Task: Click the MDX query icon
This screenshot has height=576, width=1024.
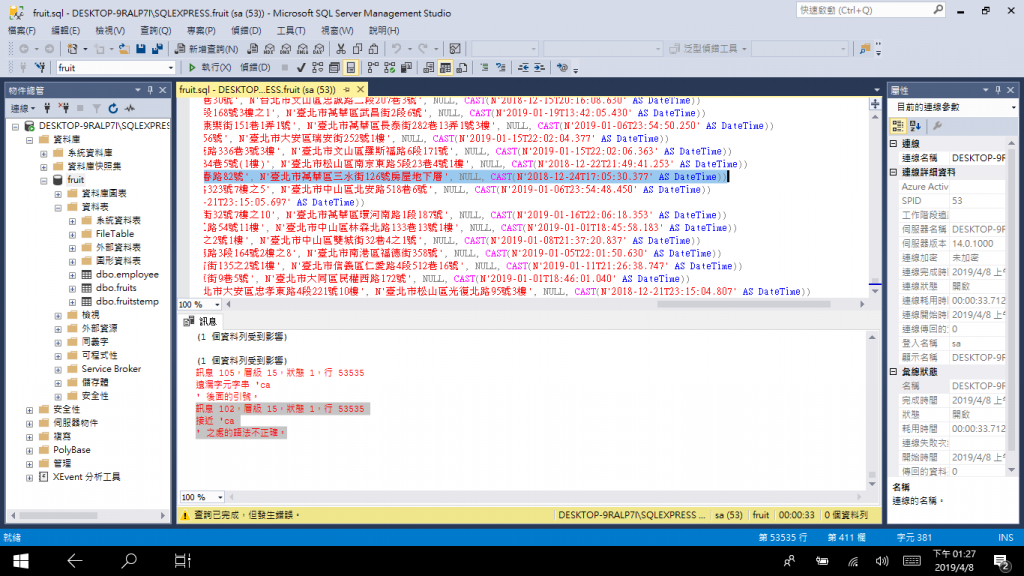Action: click(x=269, y=49)
